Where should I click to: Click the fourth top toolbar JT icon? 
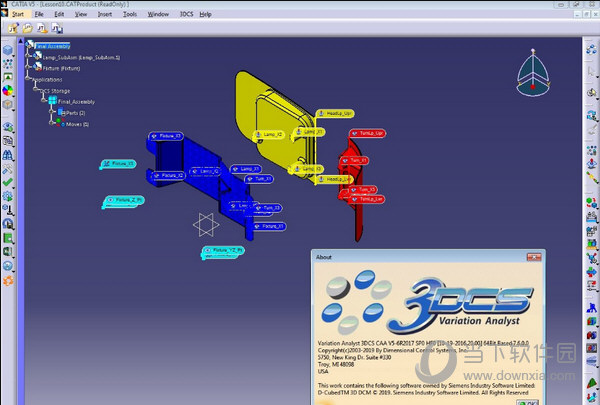(x=57, y=28)
